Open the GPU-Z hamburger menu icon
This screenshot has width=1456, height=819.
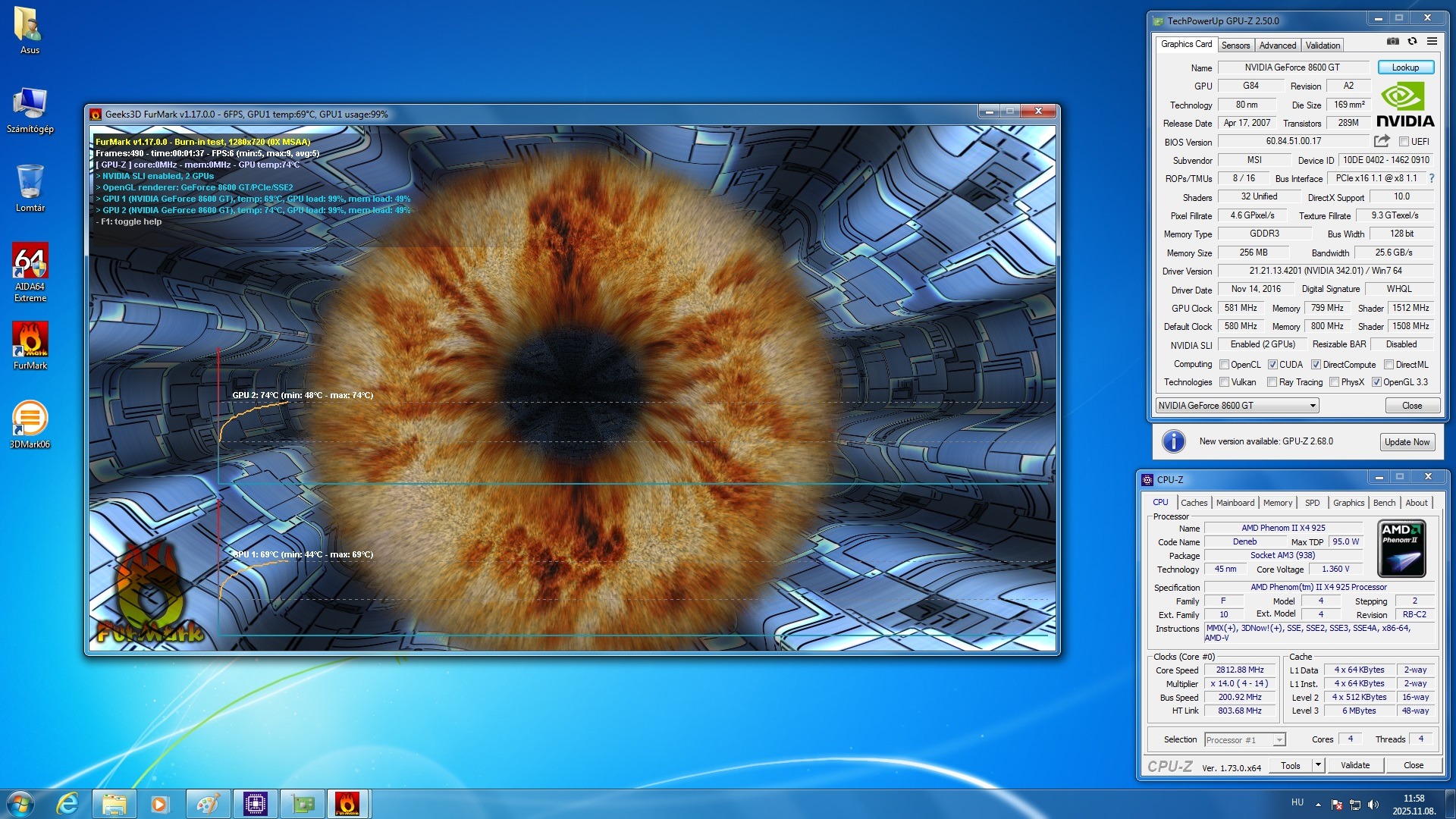click(x=1432, y=42)
